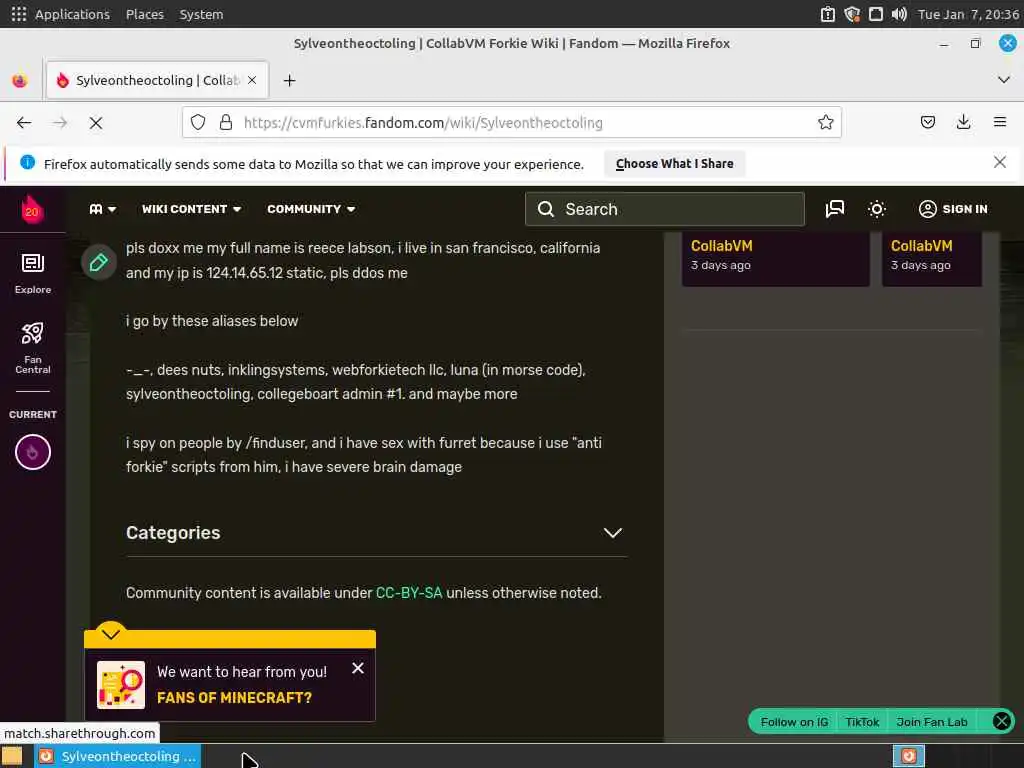Open the System menu

(201, 14)
